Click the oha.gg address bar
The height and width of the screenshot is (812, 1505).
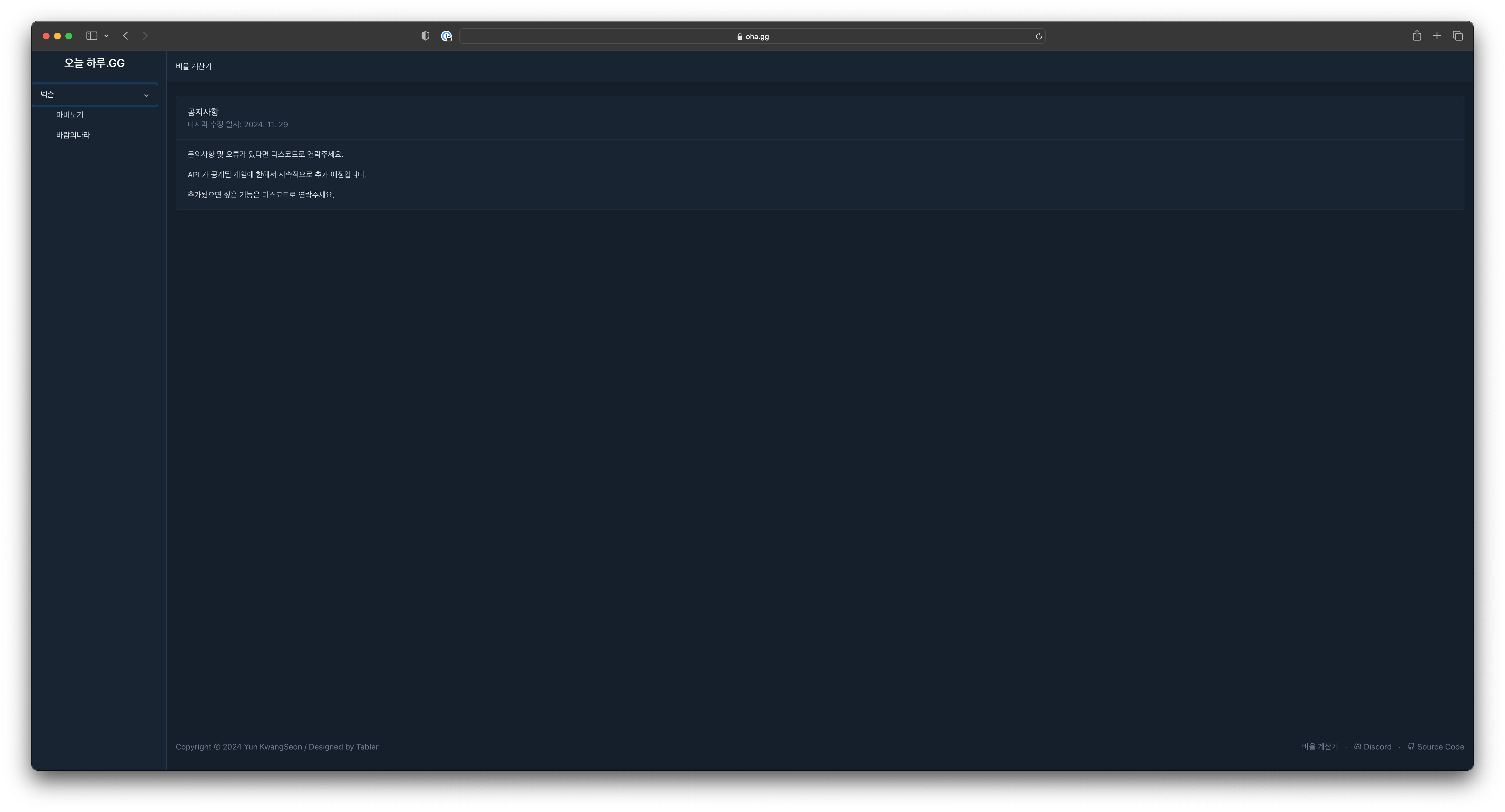click(752, 36)
